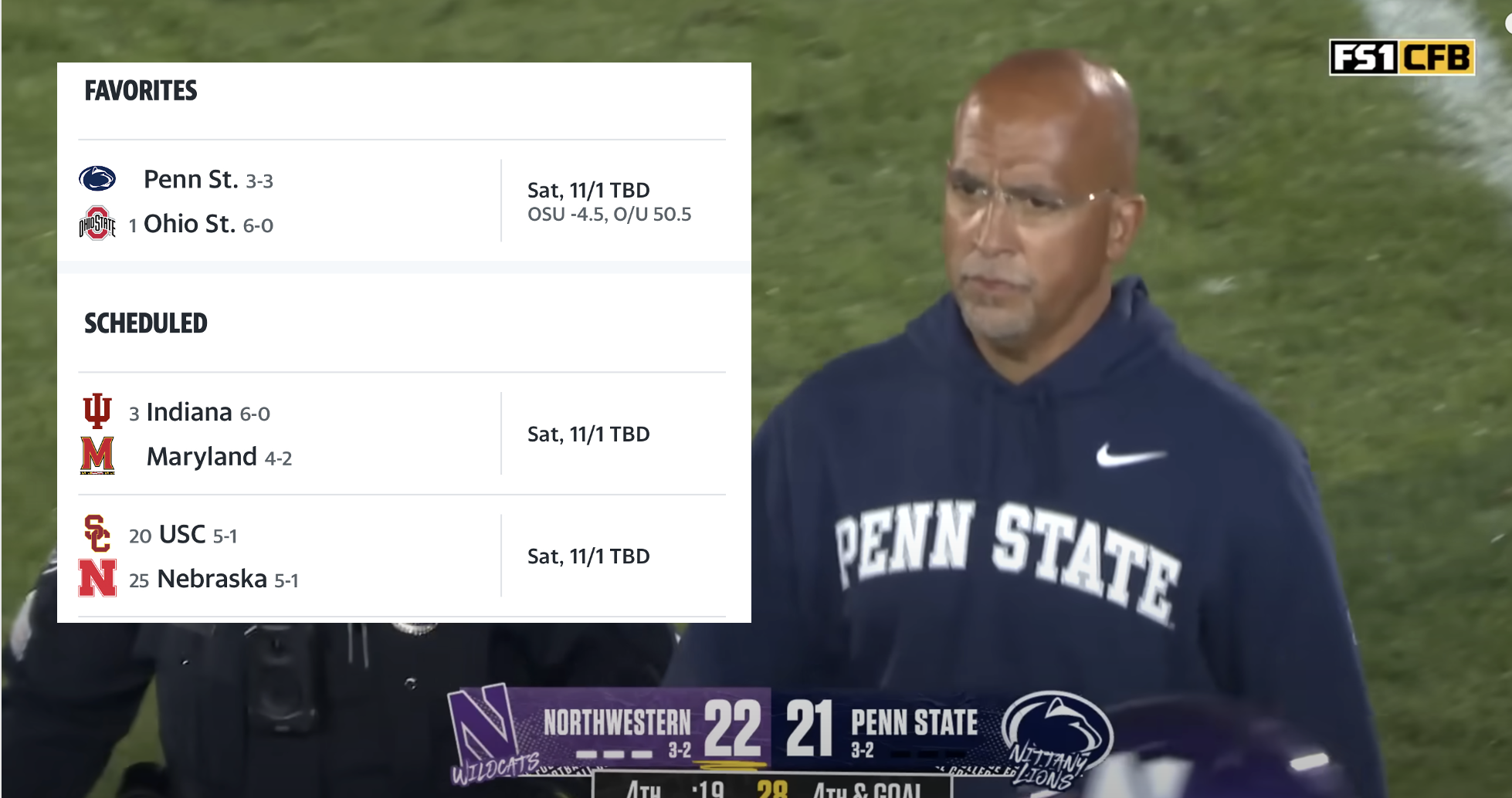Select the Indiana Hoosiers logo
The width and height of the screenshot is (1512, 798).
[x=97, y=411]
